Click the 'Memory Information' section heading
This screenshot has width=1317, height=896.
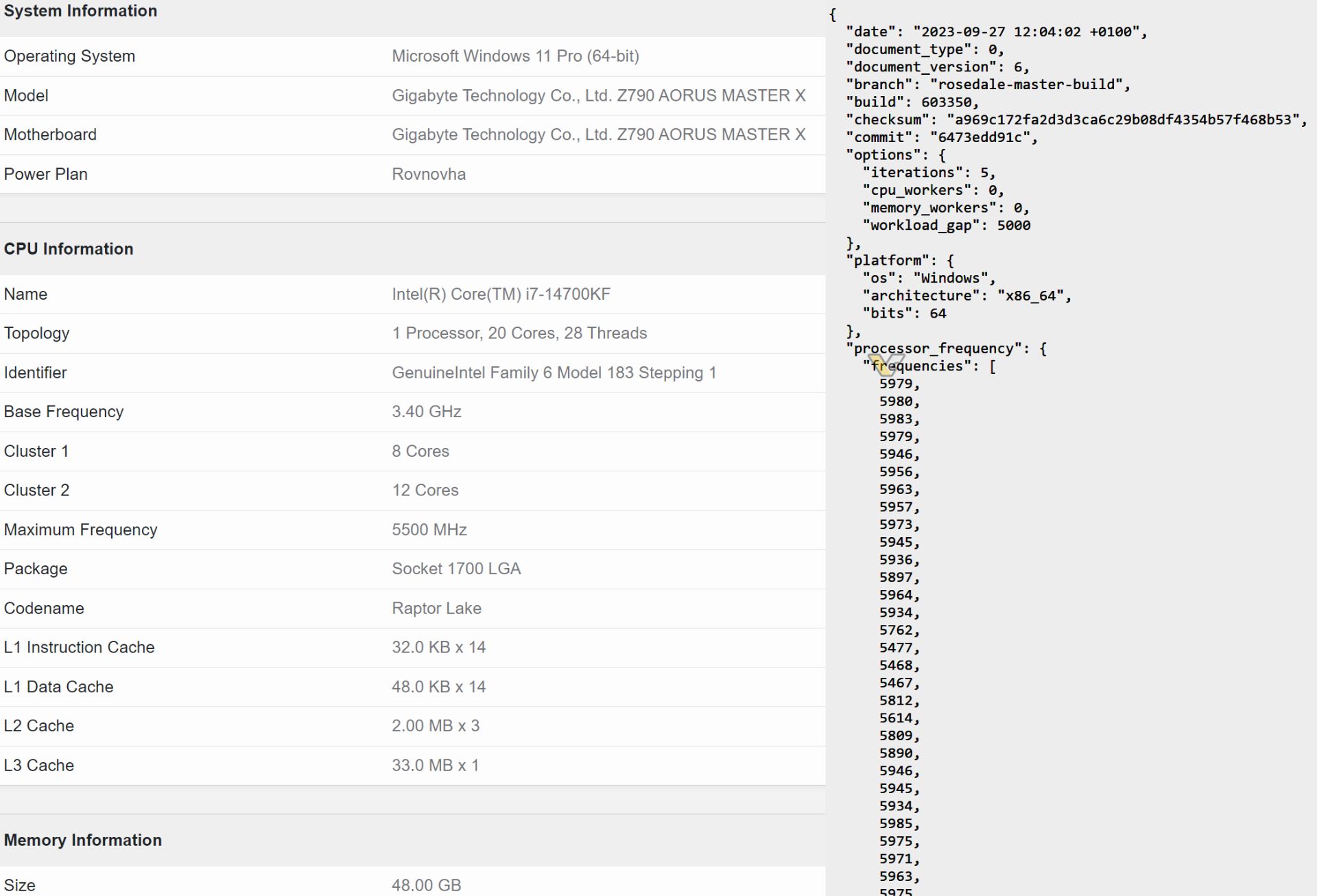click(83, 840)
